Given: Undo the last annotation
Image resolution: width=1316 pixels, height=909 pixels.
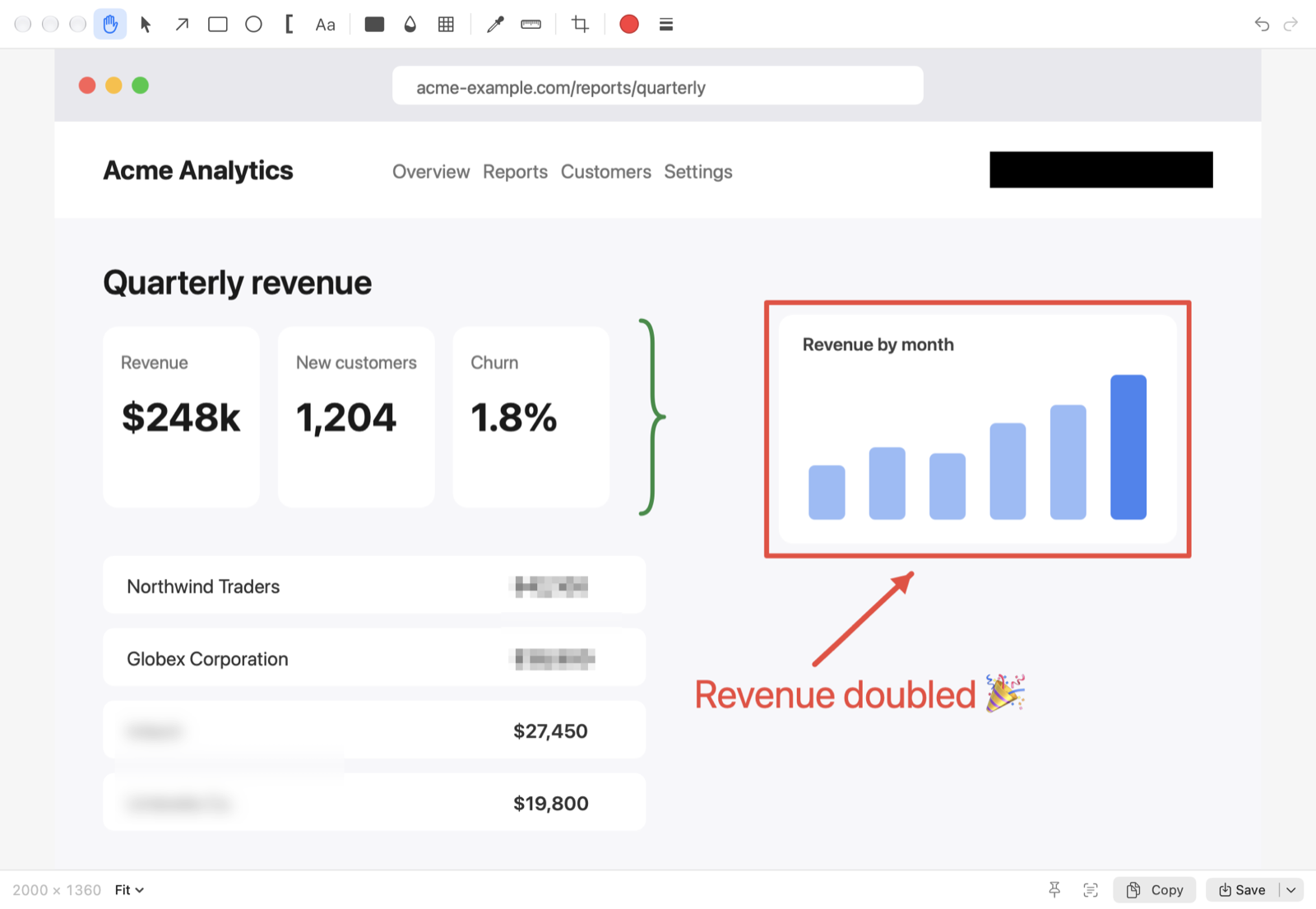Looking at the screenshot, I should coord(1262,25).
